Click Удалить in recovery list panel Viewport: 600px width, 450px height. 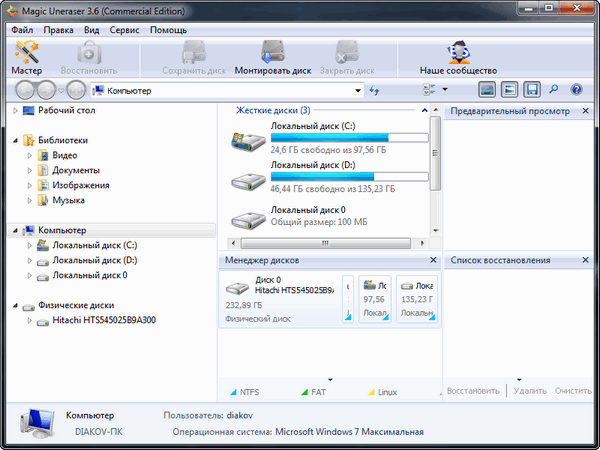530,391
